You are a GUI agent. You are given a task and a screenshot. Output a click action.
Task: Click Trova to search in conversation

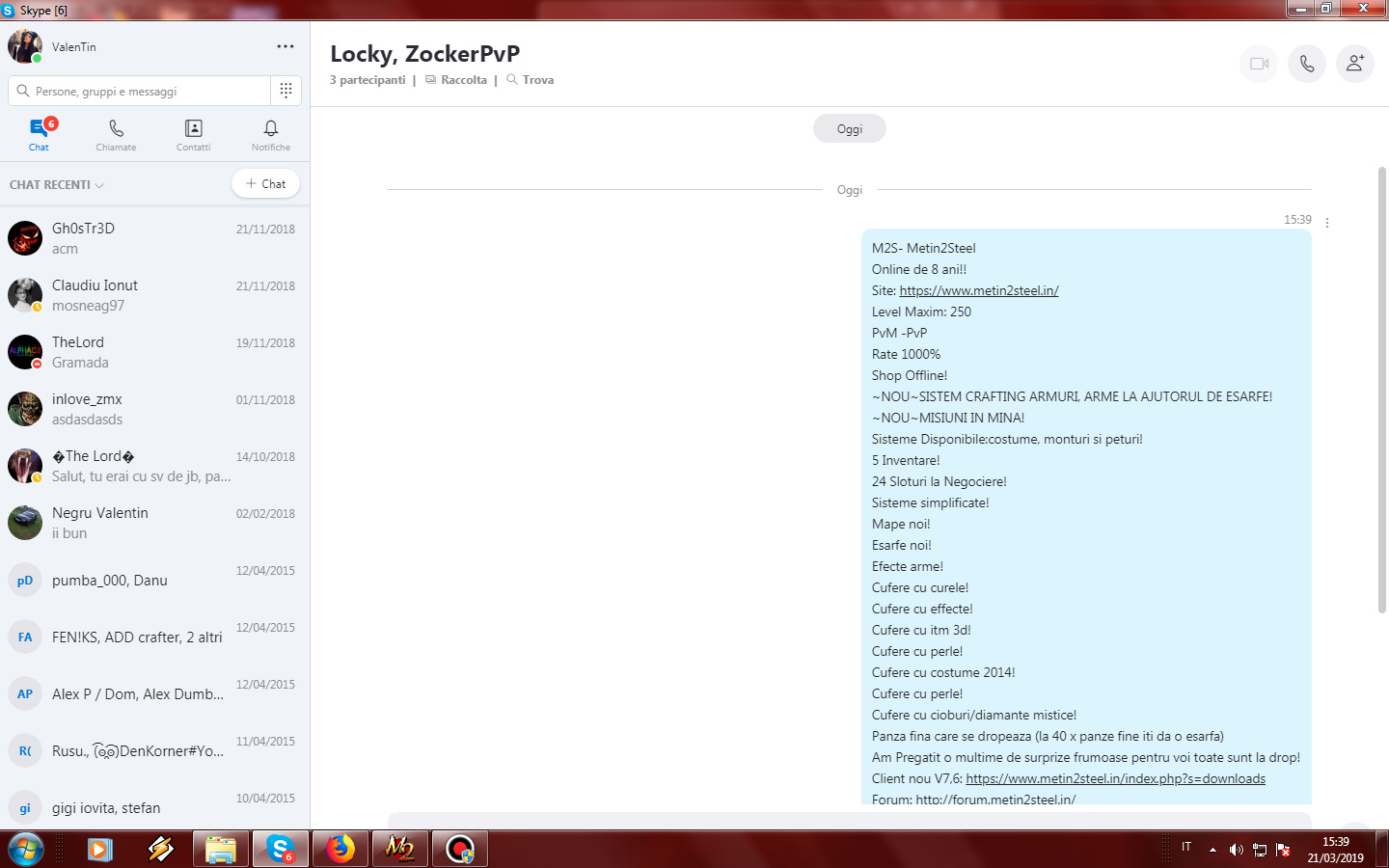530,80
